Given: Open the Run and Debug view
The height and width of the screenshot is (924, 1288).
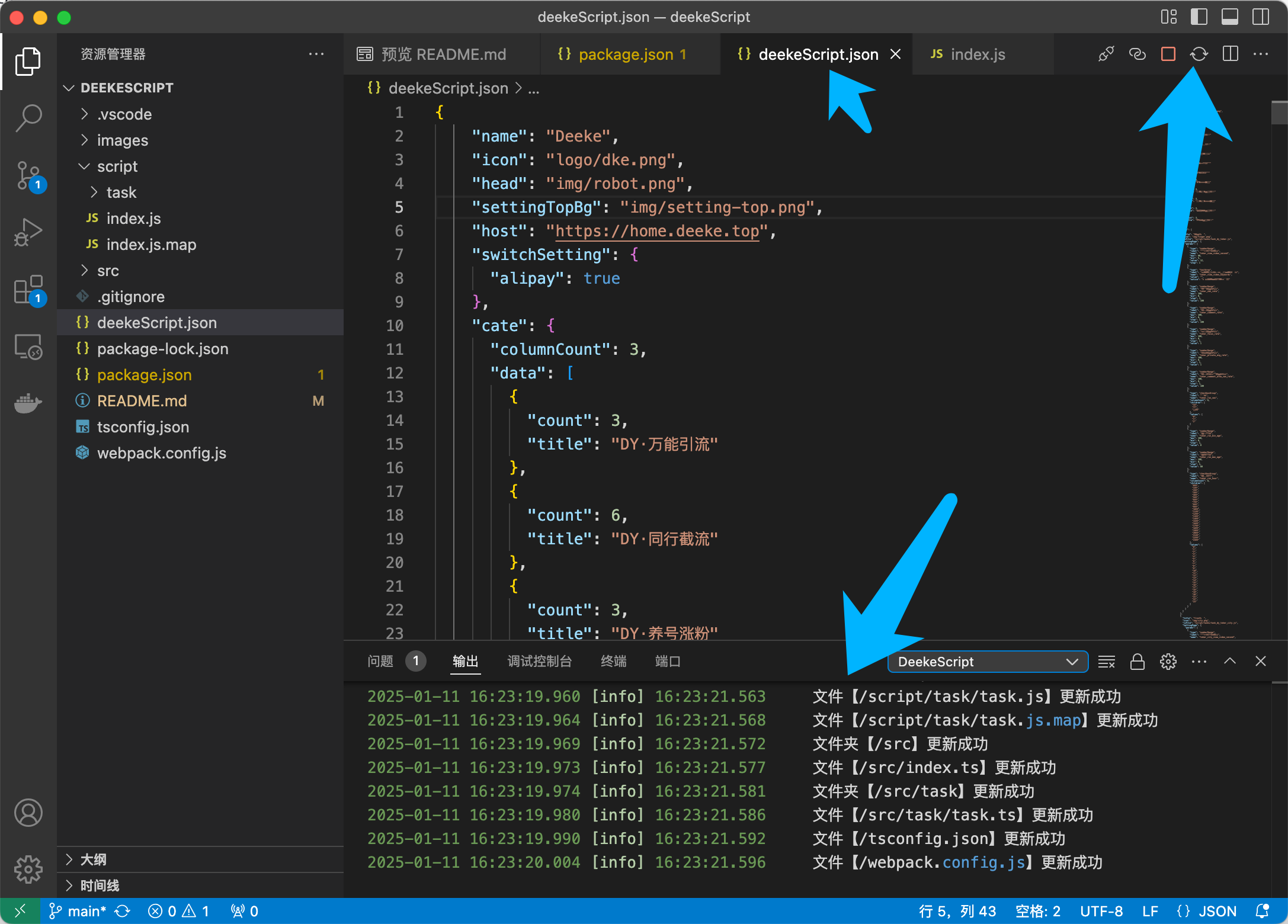Looking at the screenshot, I should (28, 232).
